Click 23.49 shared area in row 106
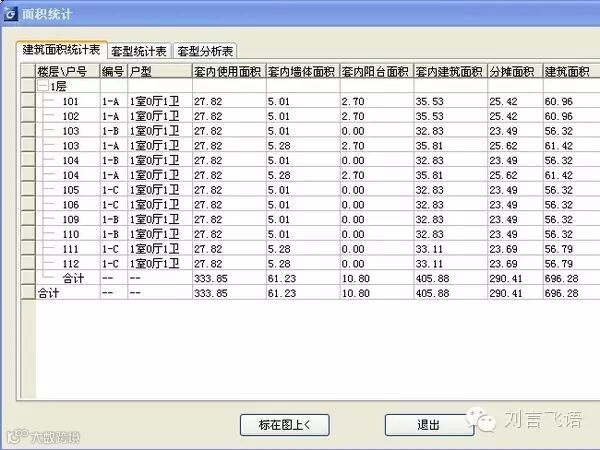 503,204
